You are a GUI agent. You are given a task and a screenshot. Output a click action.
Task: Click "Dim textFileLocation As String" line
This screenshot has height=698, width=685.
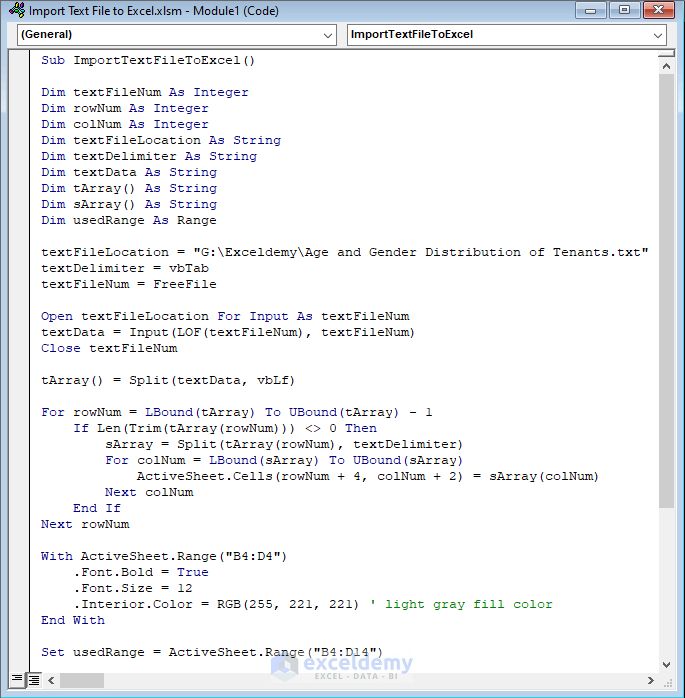pyautogui.click(x=161, y=140)
